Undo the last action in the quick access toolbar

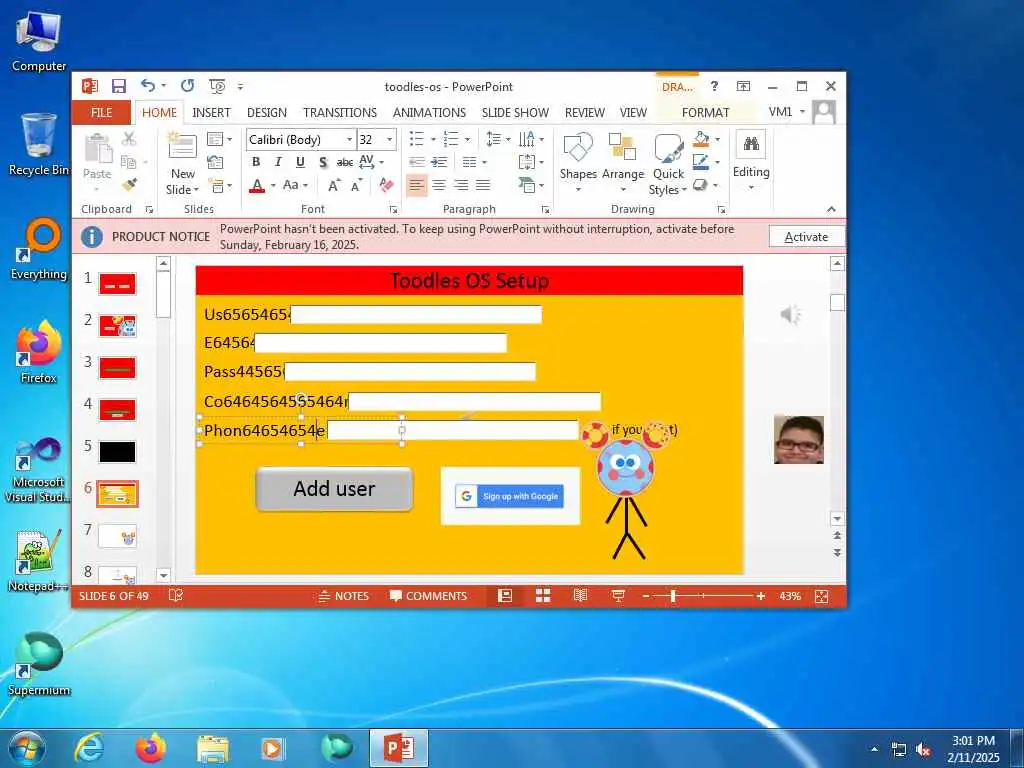[148, 86]
